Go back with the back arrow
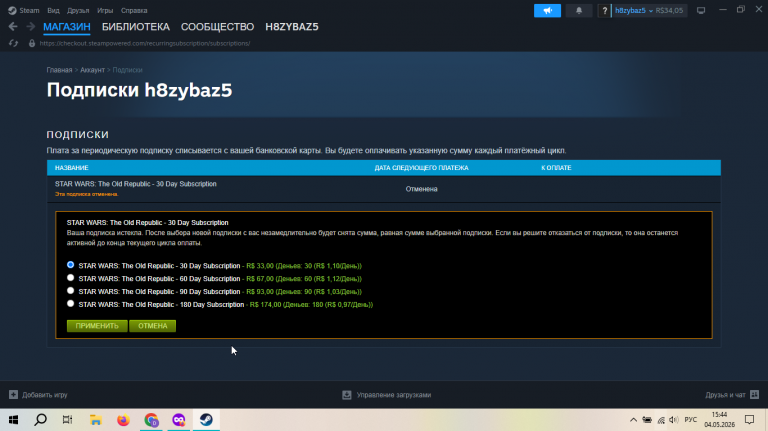The height and width of the screenshot is (431, 768). point(13,26)
